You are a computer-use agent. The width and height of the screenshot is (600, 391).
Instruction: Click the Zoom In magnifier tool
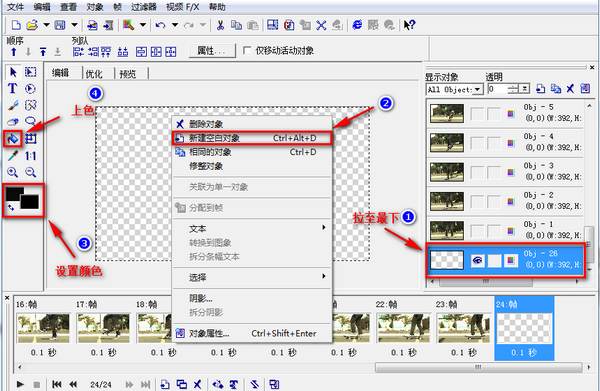pos(13,172)
